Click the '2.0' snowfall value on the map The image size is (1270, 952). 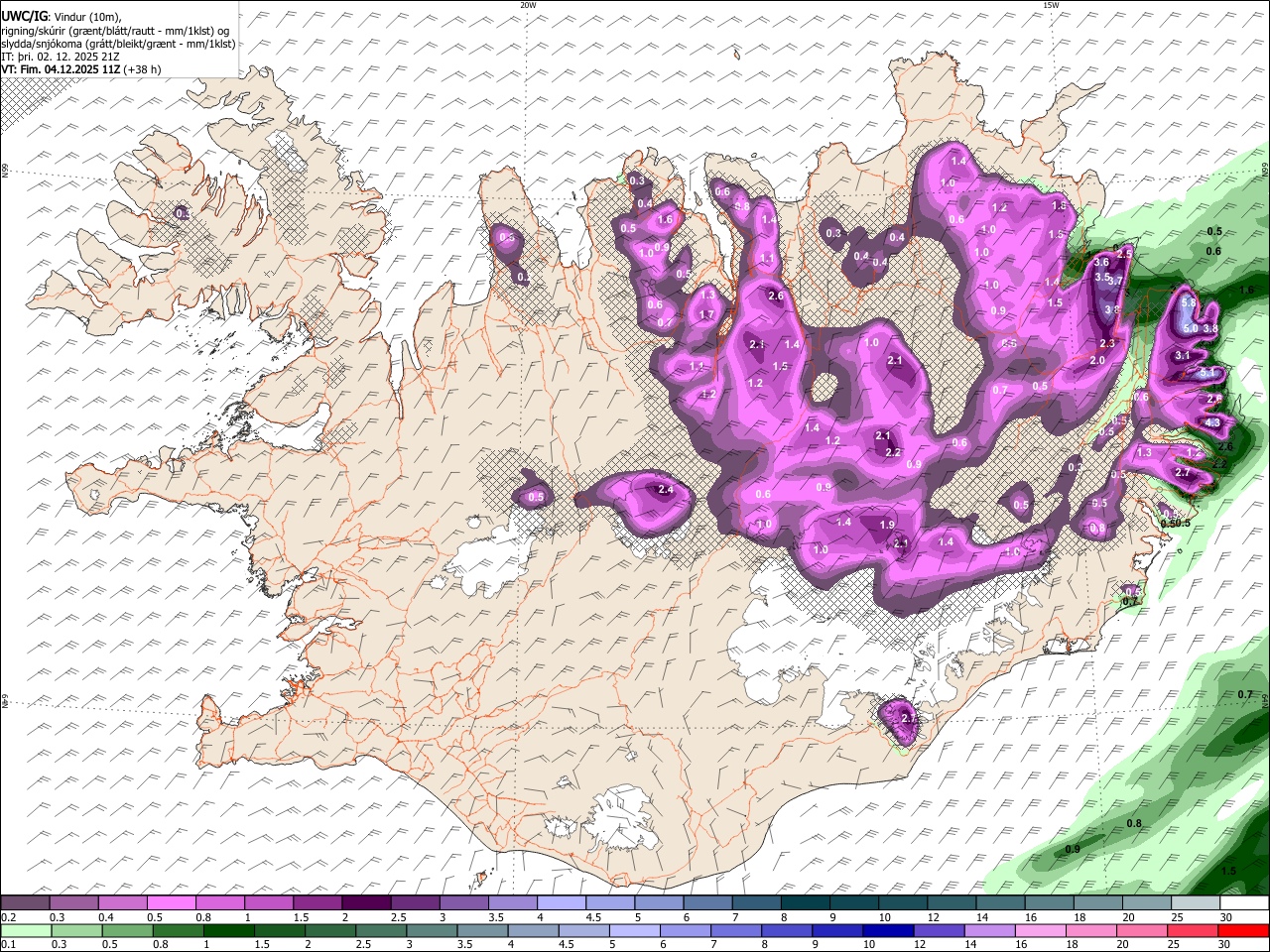(1097, 361)
